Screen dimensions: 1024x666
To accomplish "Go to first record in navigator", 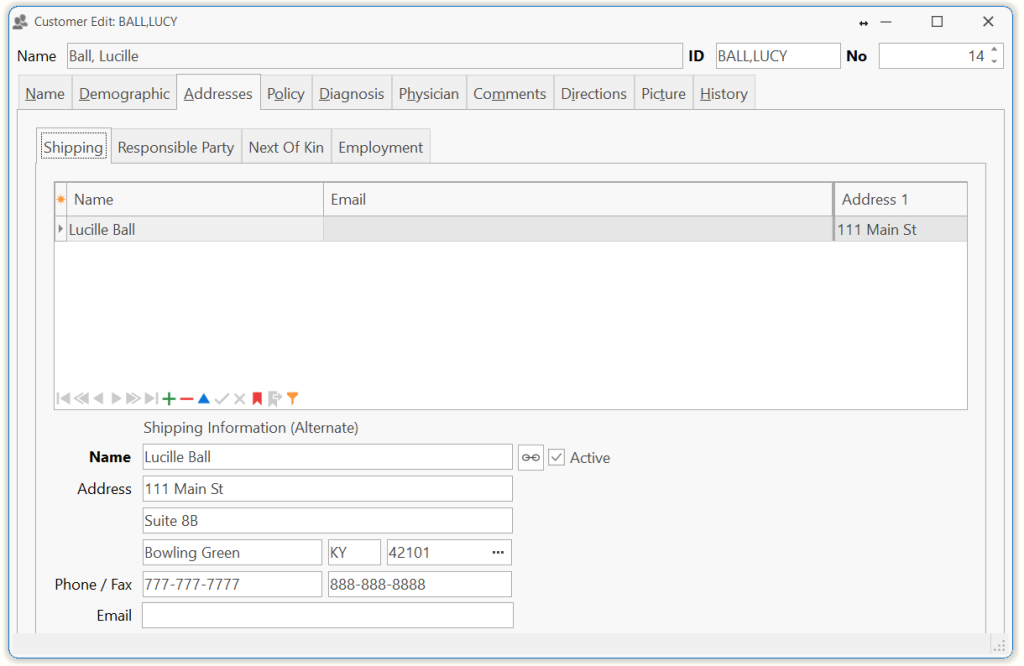I will tap(63, 398).
